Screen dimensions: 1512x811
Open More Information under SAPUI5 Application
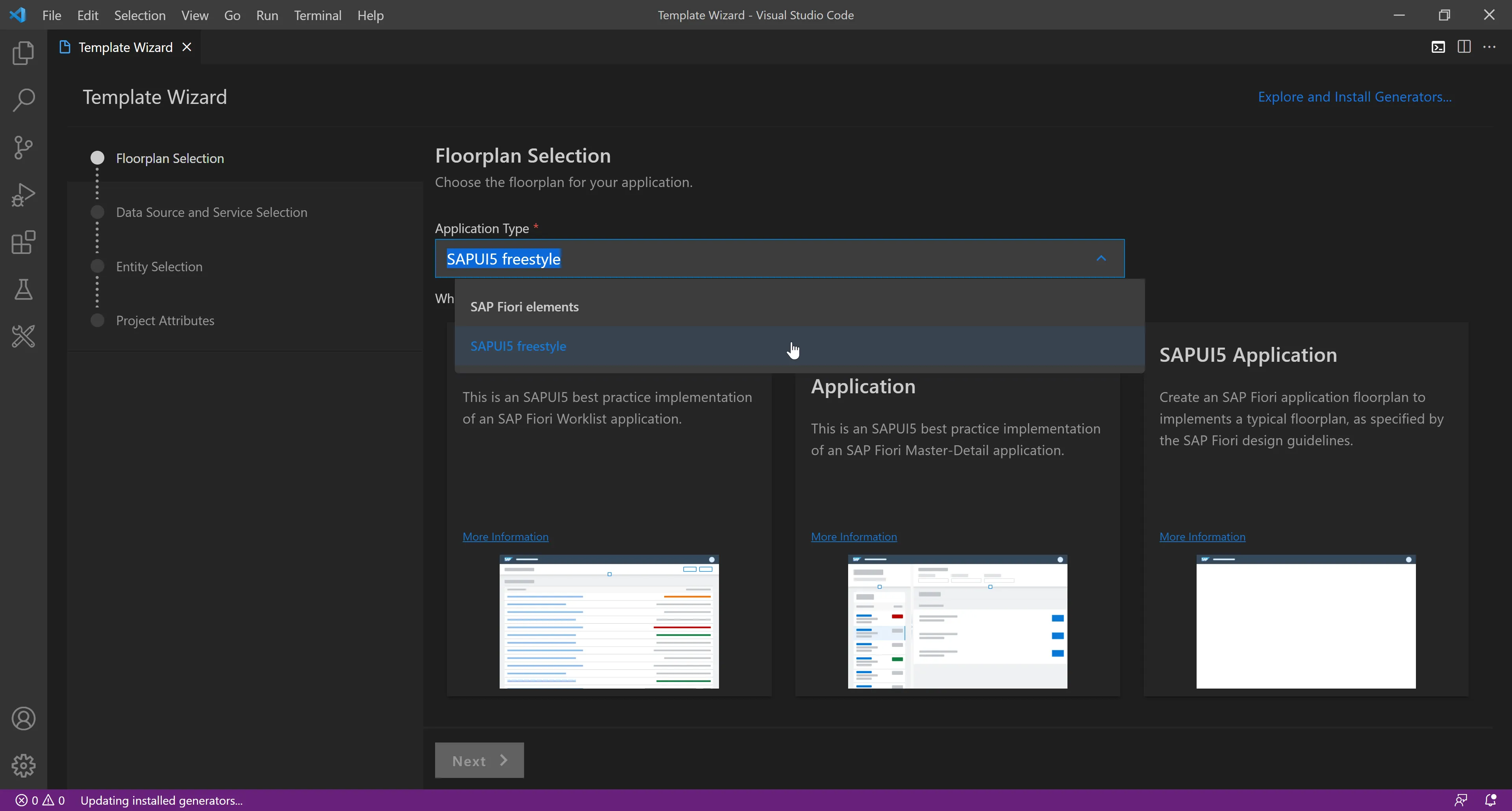pos(1202,536)
